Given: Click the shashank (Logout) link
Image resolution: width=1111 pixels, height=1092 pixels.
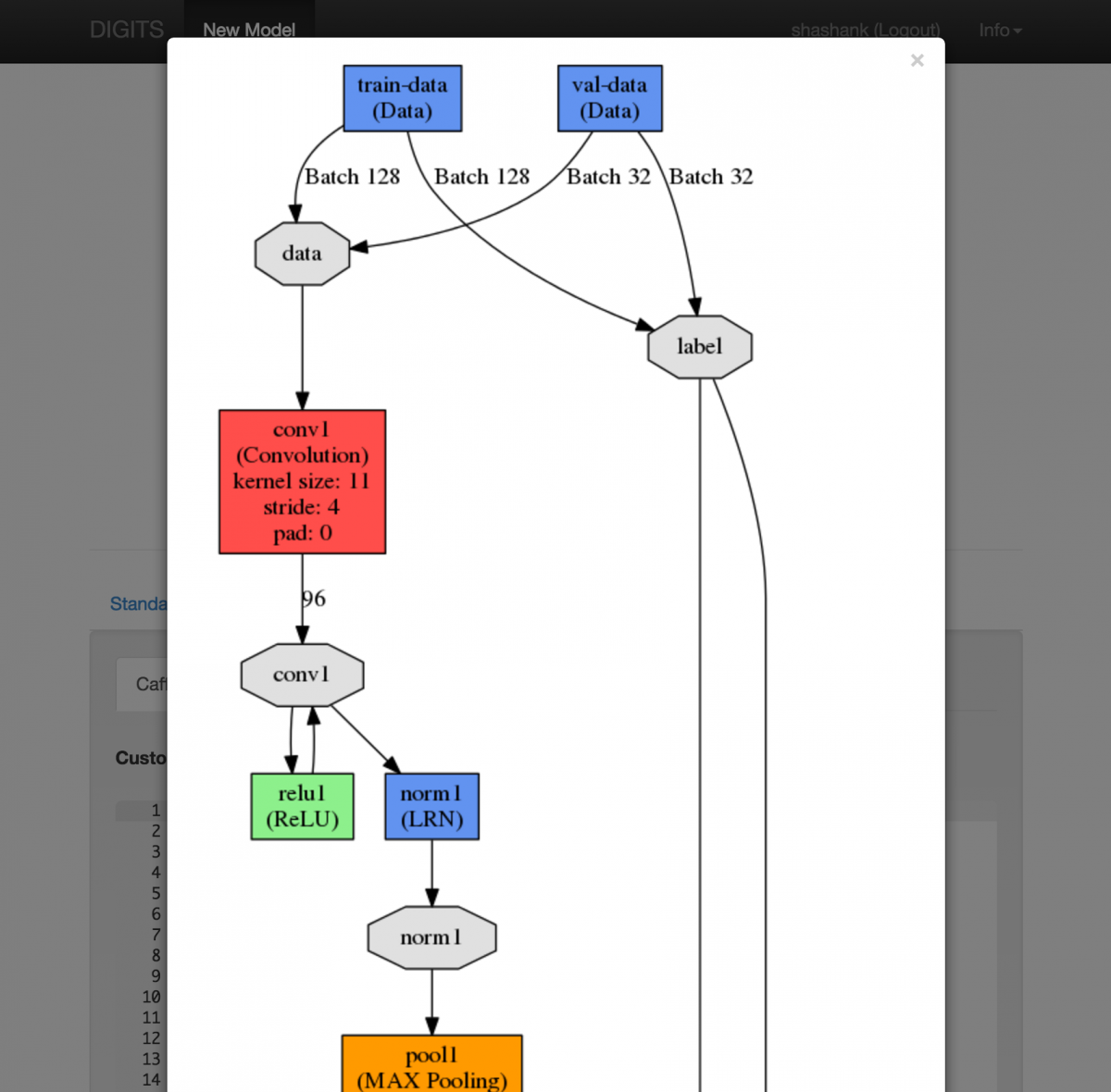Looking at the screenshot, I should pyautogui.click(x=865, y=30).
